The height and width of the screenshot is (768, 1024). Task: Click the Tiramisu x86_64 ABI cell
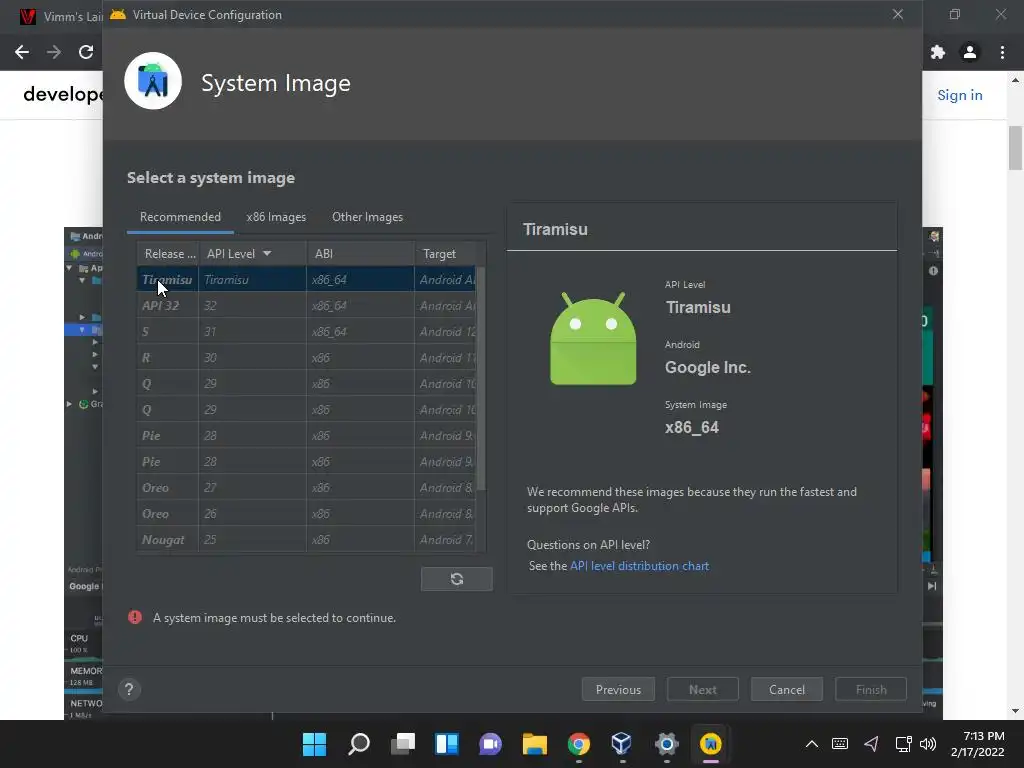coord(360,280)
